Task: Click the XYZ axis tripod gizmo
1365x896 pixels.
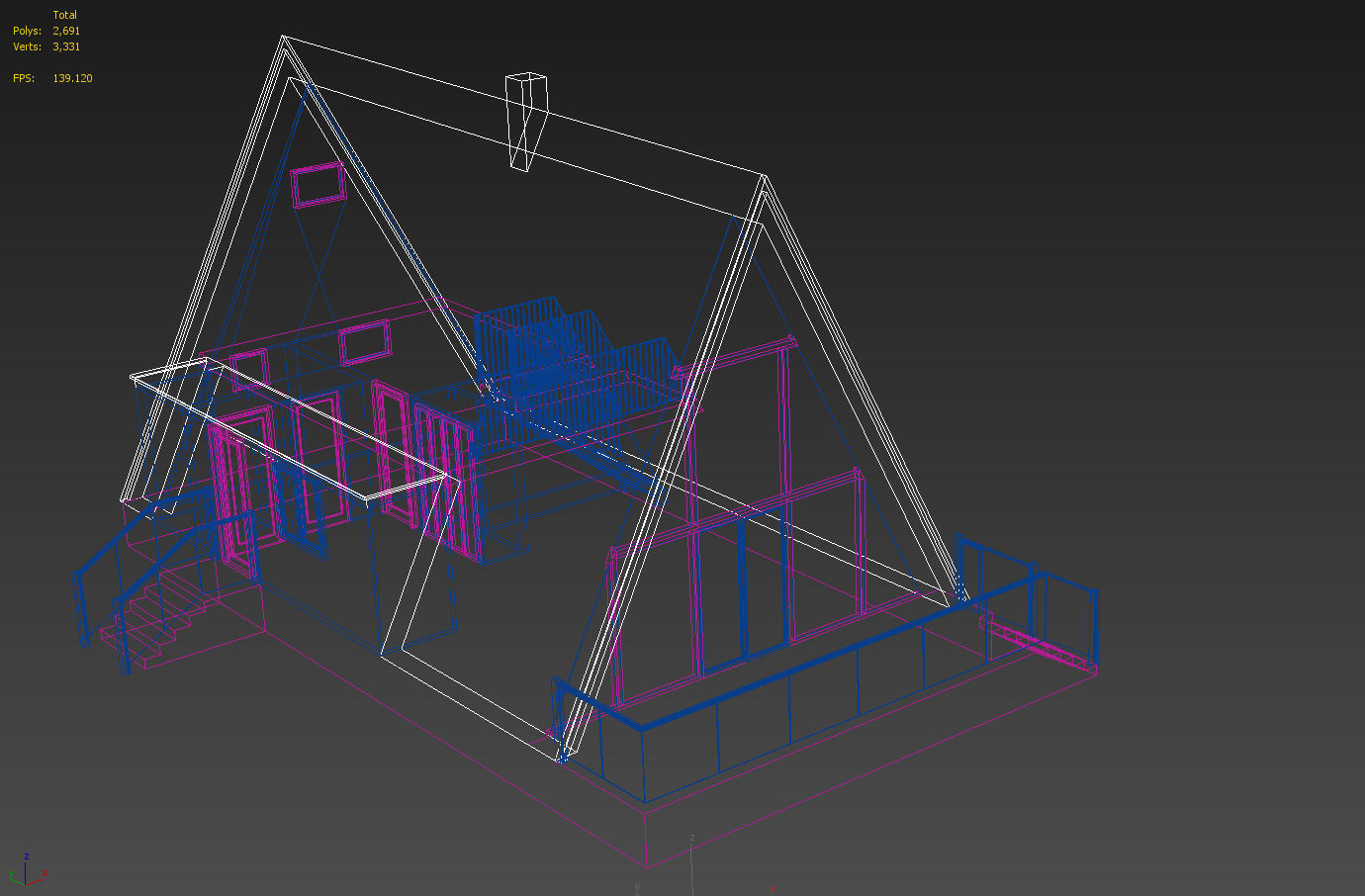Action: [27, 870]
